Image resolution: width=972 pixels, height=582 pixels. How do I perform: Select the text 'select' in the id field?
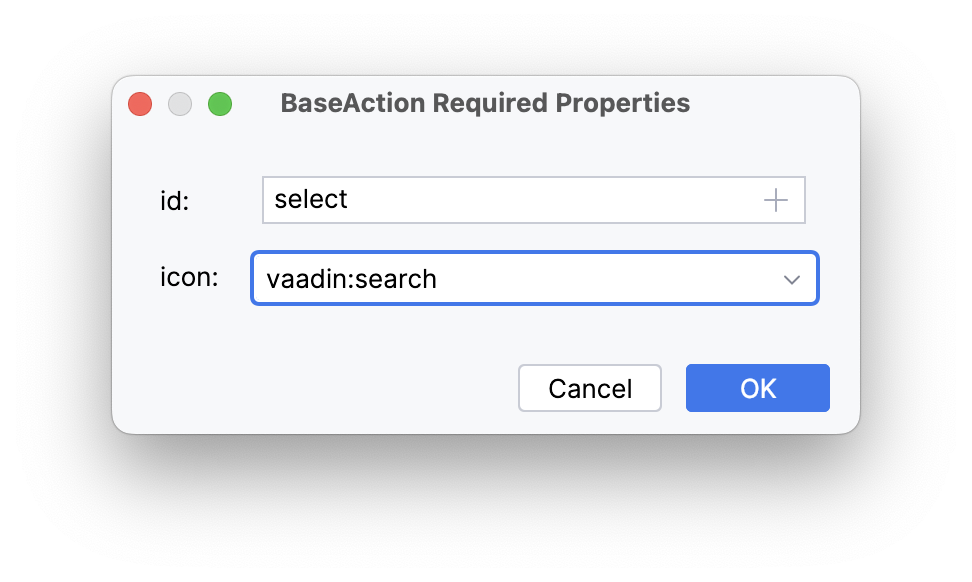[310, 200]
